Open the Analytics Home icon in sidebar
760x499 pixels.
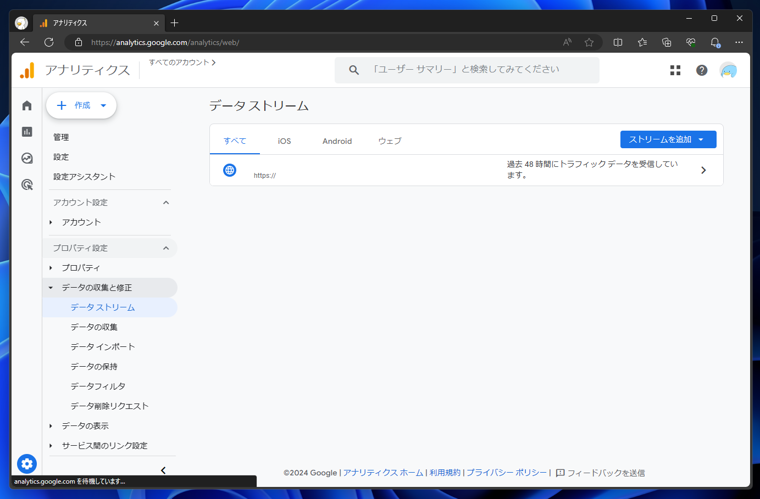click(27, 106)
